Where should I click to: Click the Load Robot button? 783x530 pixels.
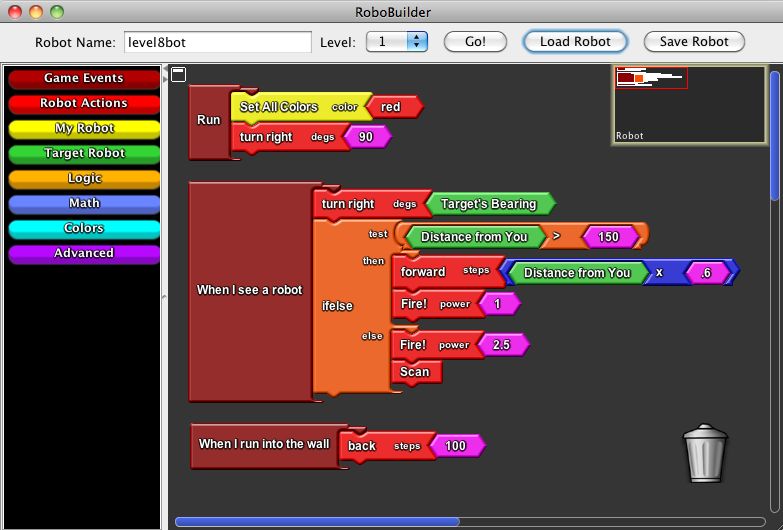click(575, 41)
